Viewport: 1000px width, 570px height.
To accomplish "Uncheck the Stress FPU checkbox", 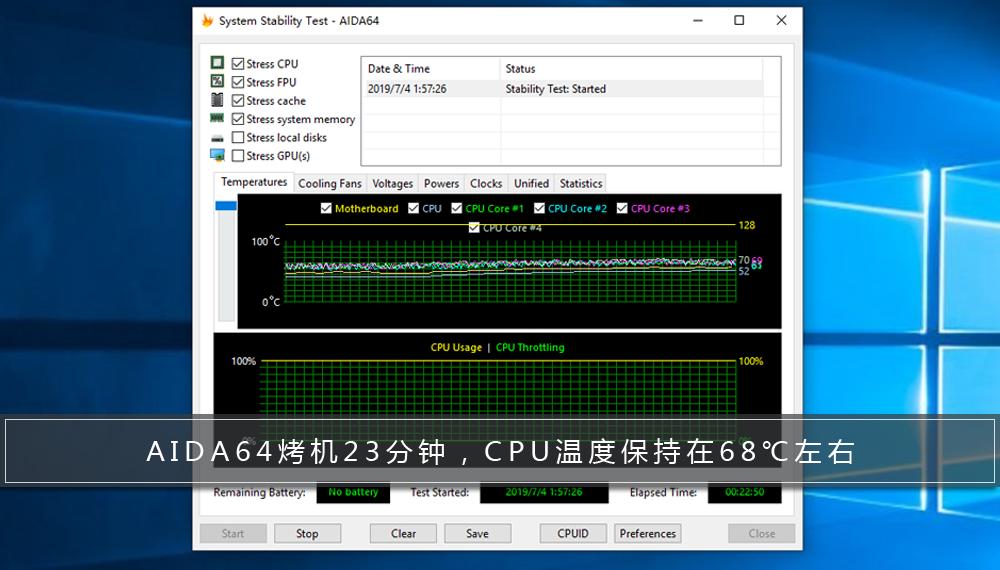I will coord(239,82).
